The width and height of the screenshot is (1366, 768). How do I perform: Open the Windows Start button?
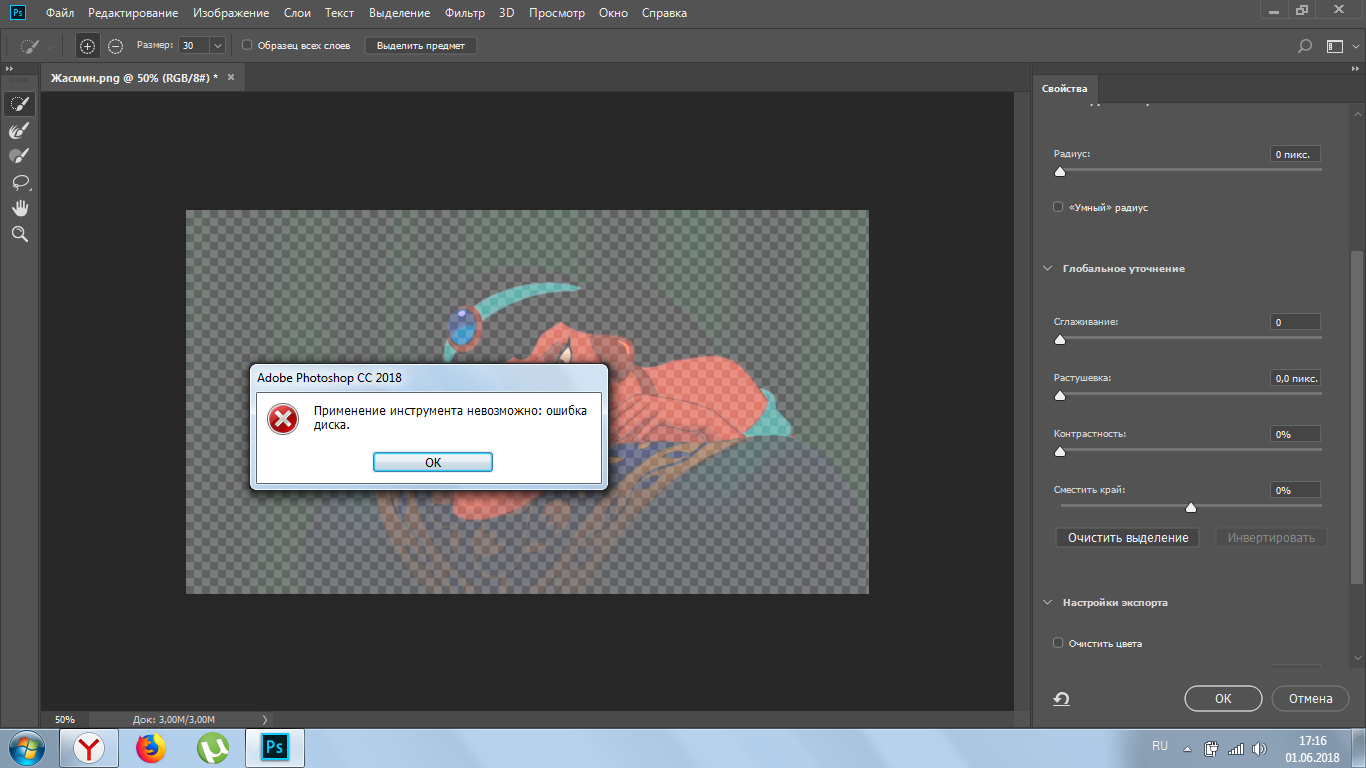click(27, 748)
